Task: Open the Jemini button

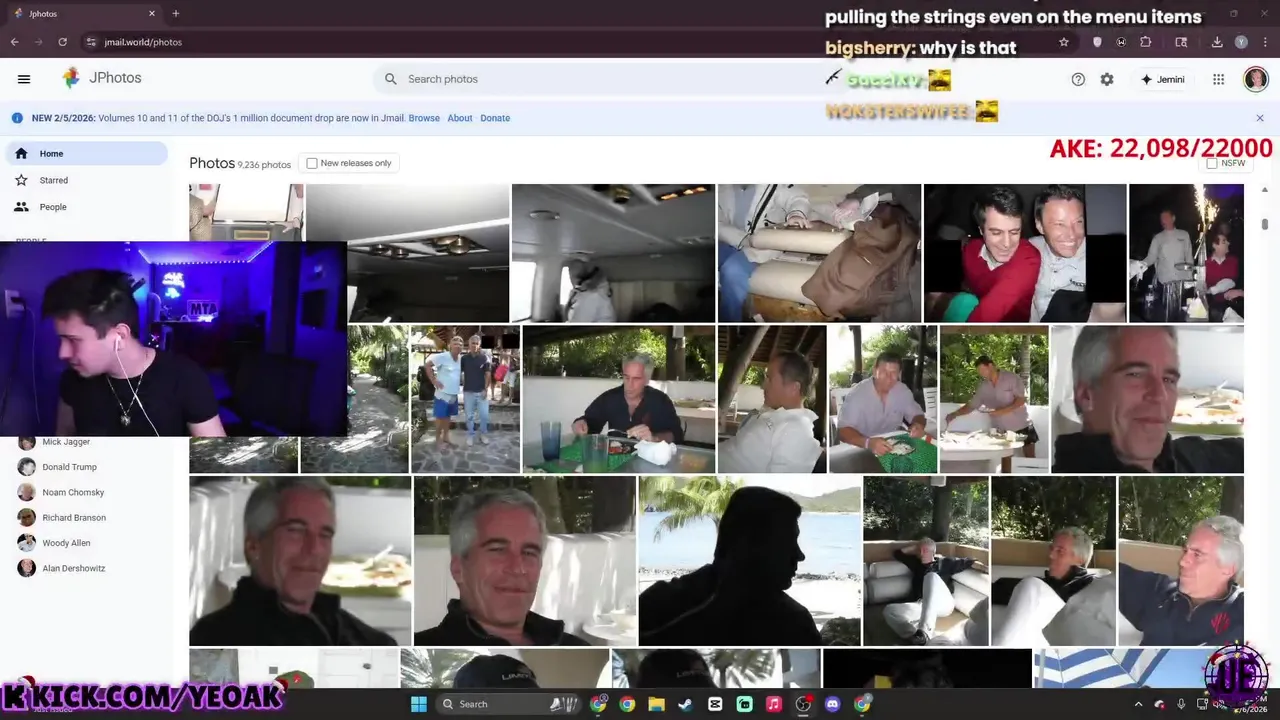Action: [x=1162, y=79]
